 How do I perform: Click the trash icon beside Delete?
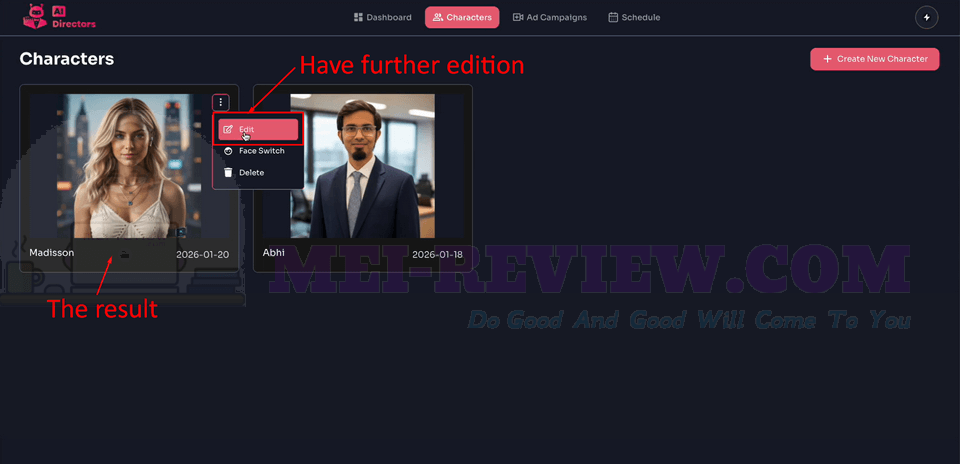pos(228,173)
